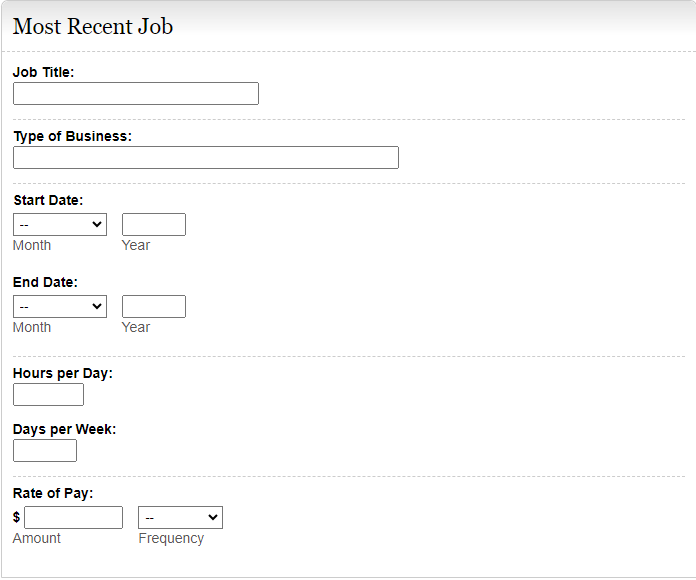Focus the Type of Business input box

(205, 158)
